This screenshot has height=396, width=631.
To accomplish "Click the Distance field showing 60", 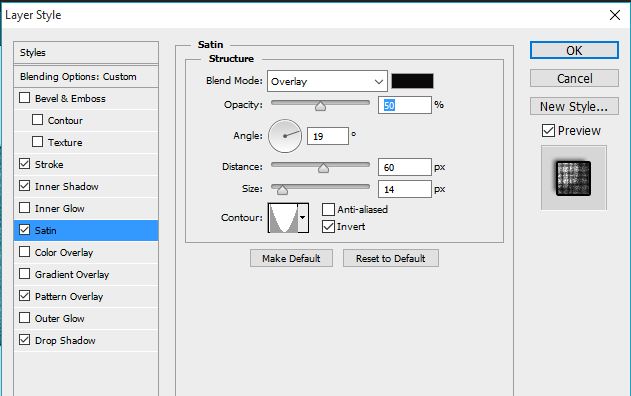I will click(x=404, y=167).
